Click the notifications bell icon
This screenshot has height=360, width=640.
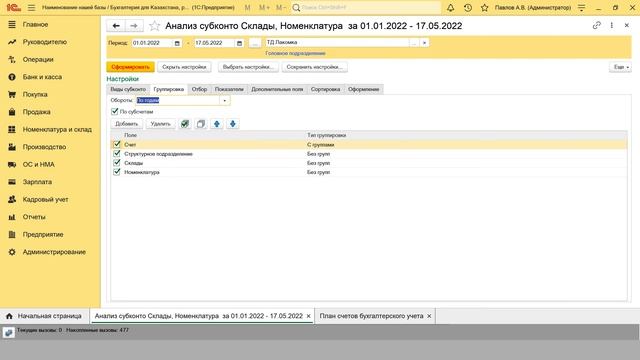[450, 8]
